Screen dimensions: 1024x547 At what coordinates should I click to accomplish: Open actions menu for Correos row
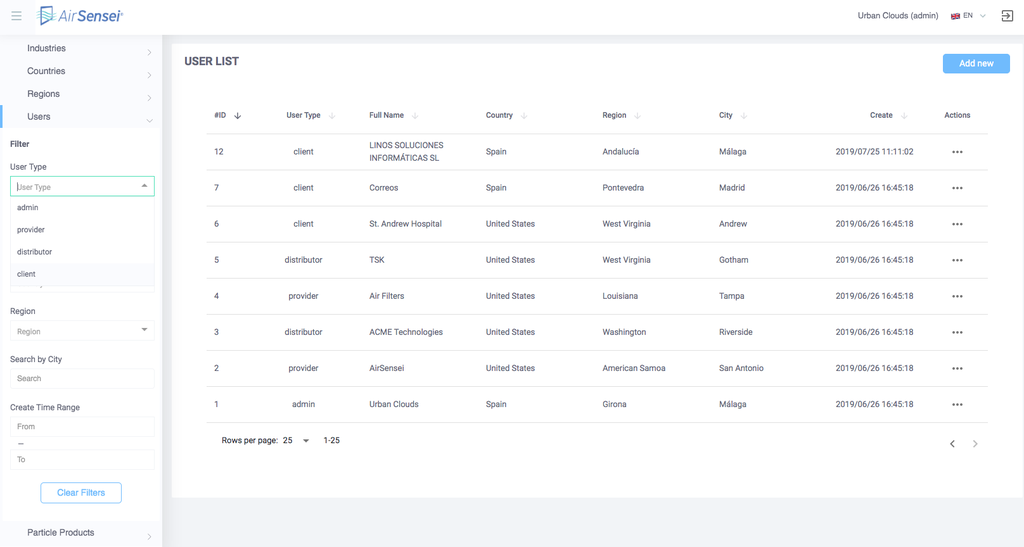point(957,188)
